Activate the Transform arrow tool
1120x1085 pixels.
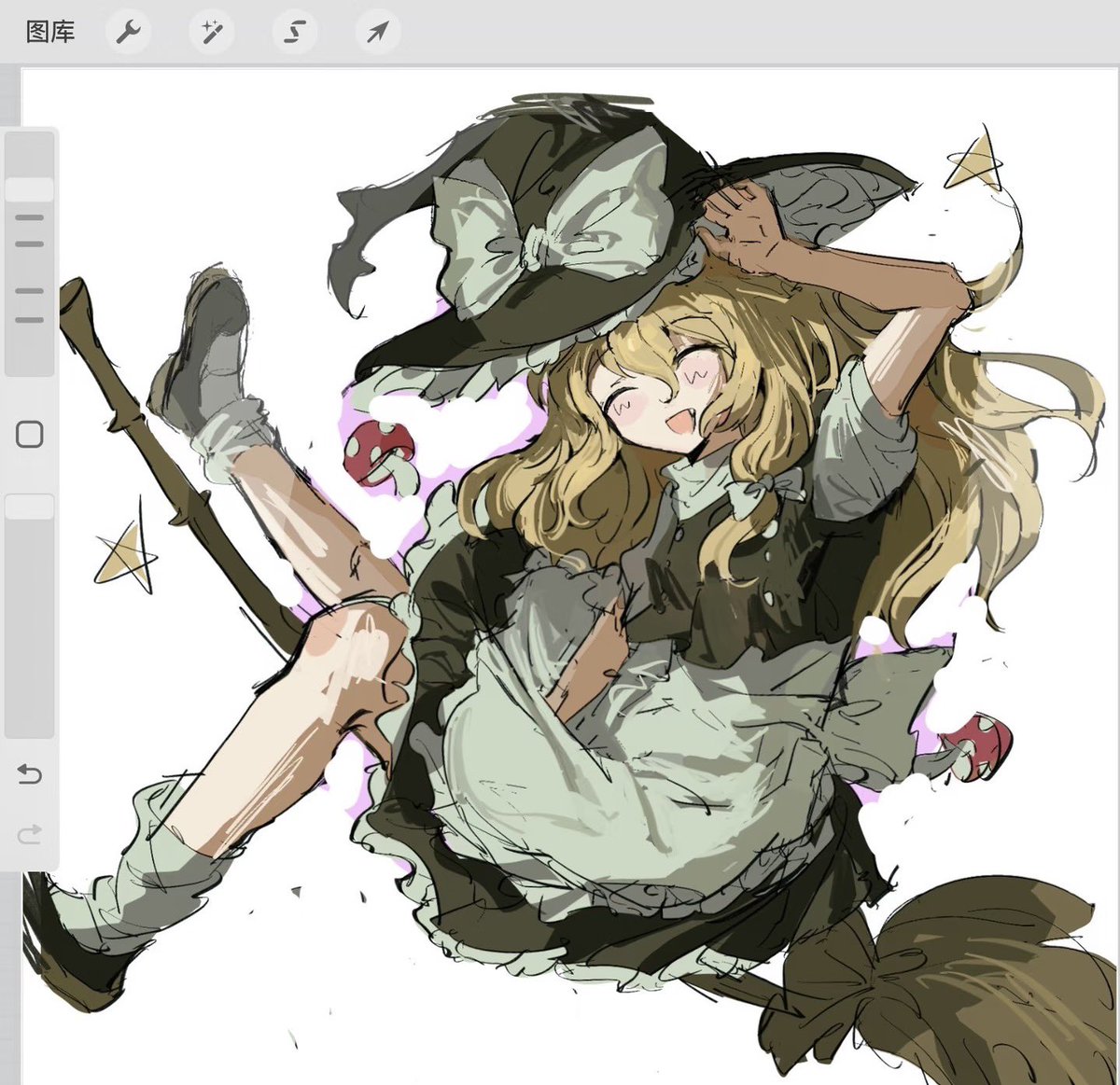(377, 33)
